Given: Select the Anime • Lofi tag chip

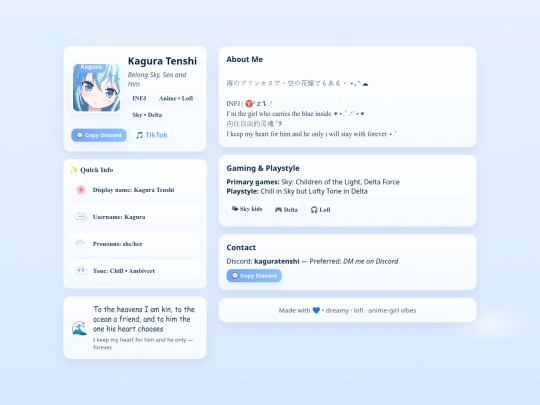Looking at the screenshot, I should [176, 98].
